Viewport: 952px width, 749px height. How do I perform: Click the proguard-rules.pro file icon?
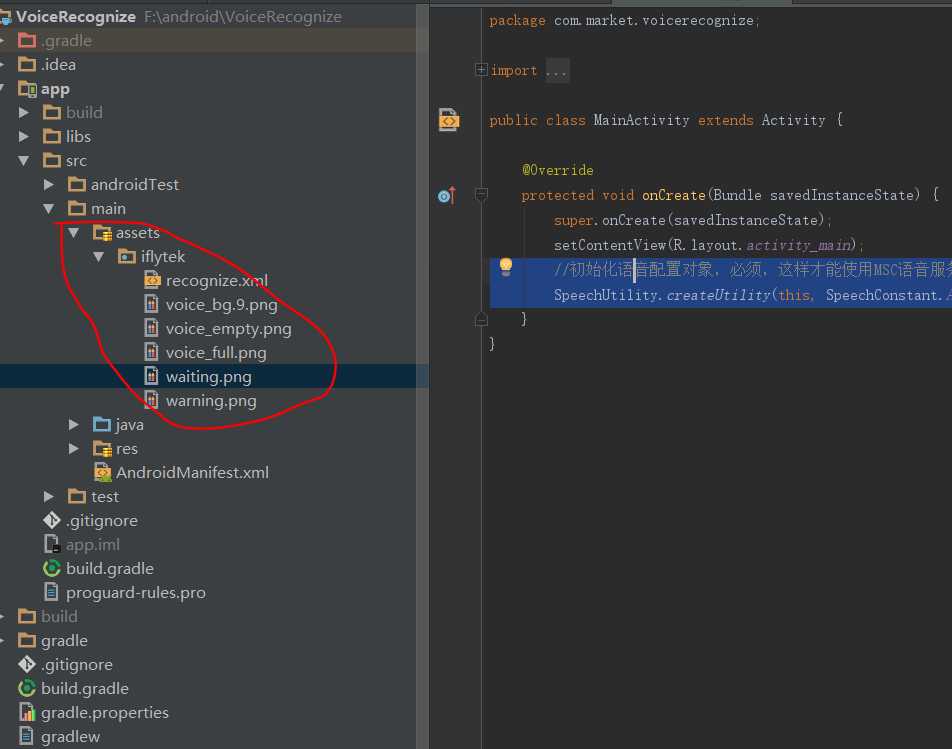pos(52,592)
